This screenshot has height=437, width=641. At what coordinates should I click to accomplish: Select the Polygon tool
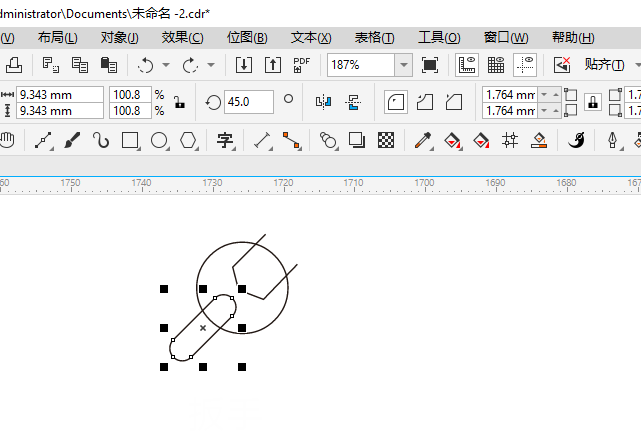(x=188, y=141)
